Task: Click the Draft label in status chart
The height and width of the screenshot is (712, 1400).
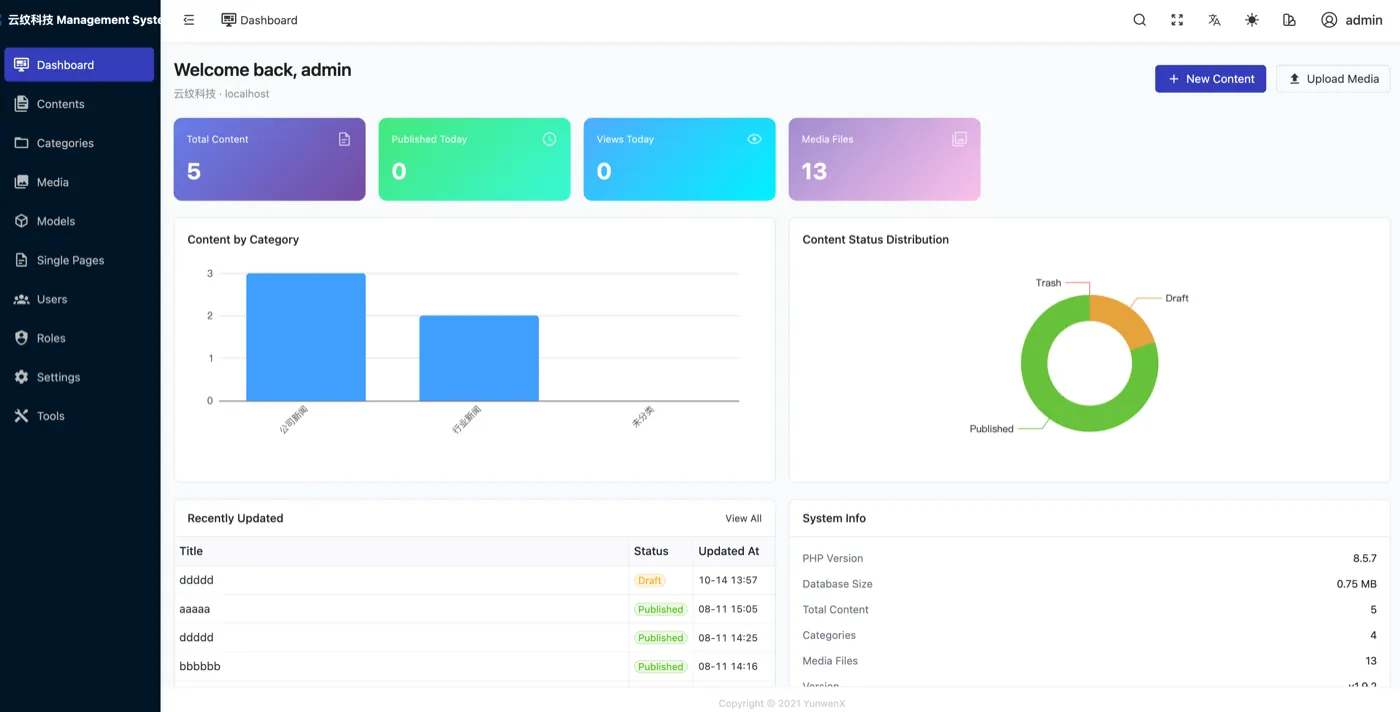Action: tap(1177, 298)
